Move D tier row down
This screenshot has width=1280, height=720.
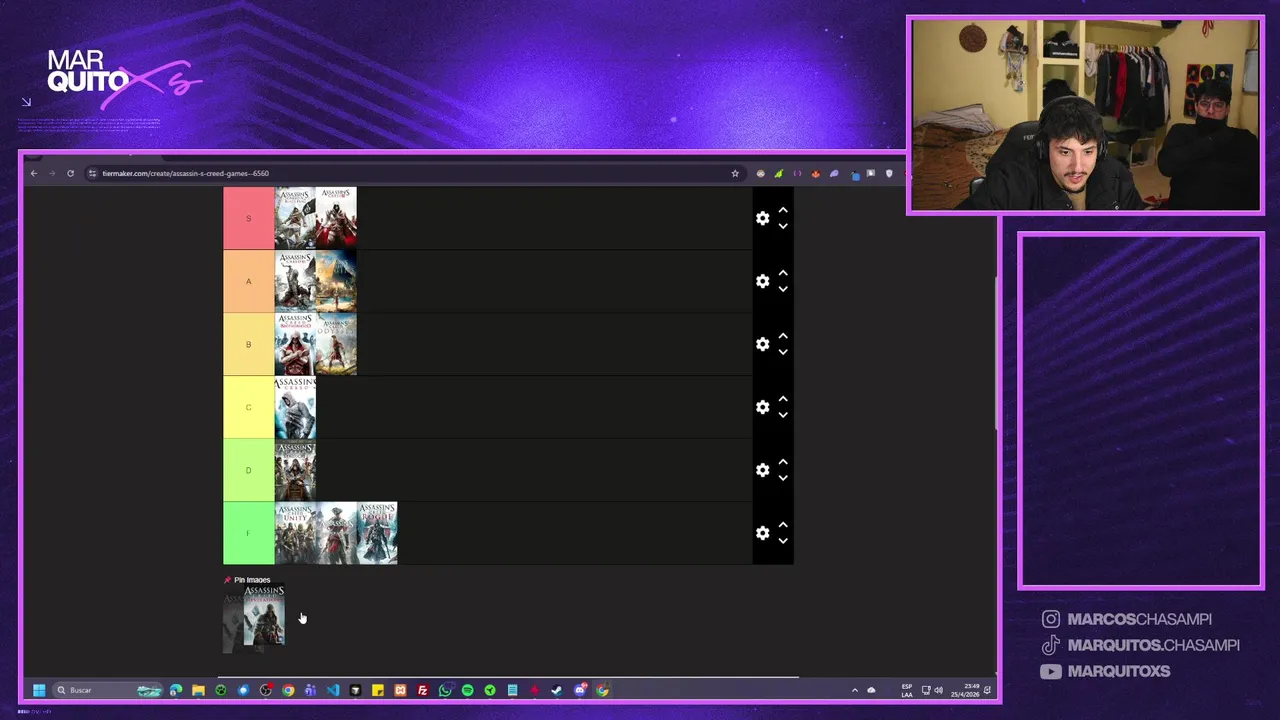click(783, 478)
